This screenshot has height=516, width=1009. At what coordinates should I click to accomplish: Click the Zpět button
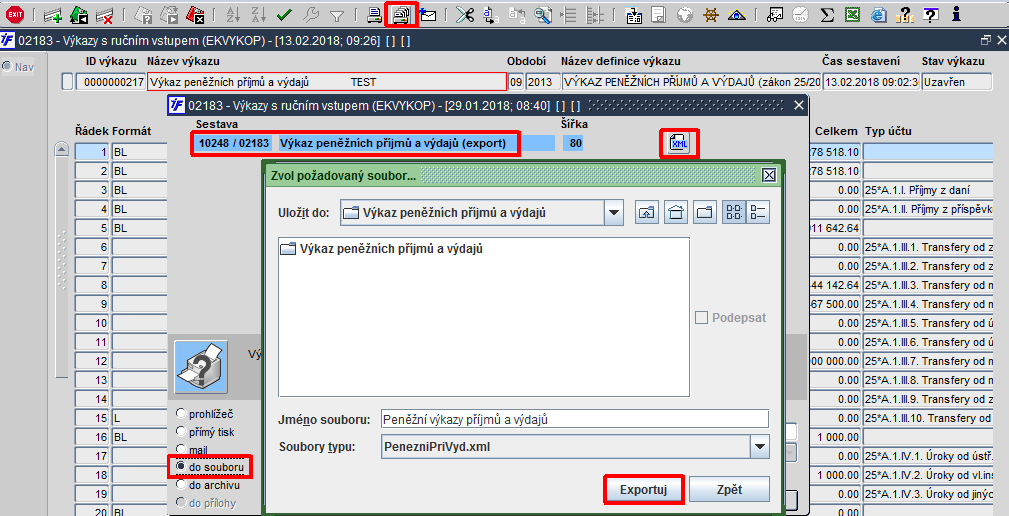[x=729, y=490]
